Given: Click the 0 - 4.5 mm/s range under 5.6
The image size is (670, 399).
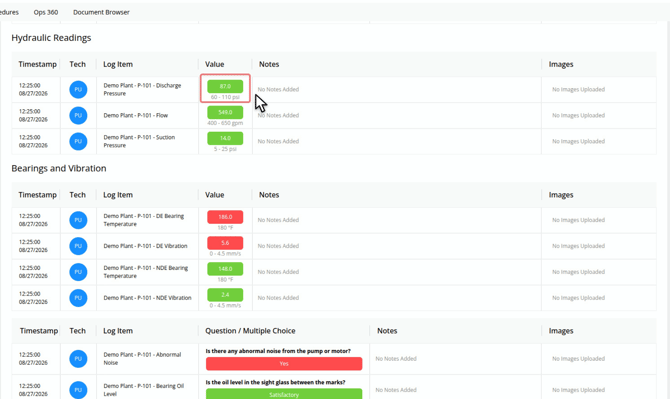Looking at the screenshot, I should coord(225,254).
